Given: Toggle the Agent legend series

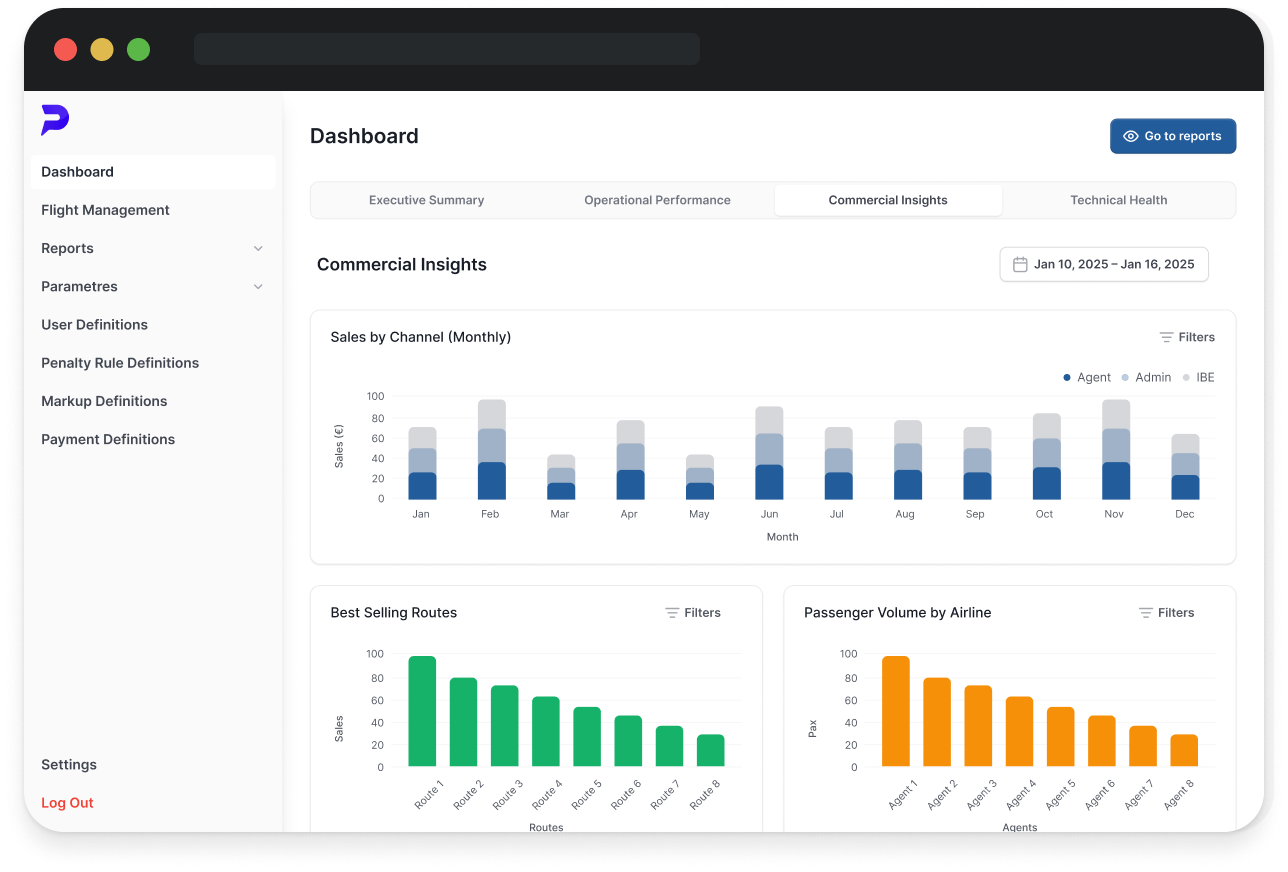Looking at the screenshot, I should 1086,378.
